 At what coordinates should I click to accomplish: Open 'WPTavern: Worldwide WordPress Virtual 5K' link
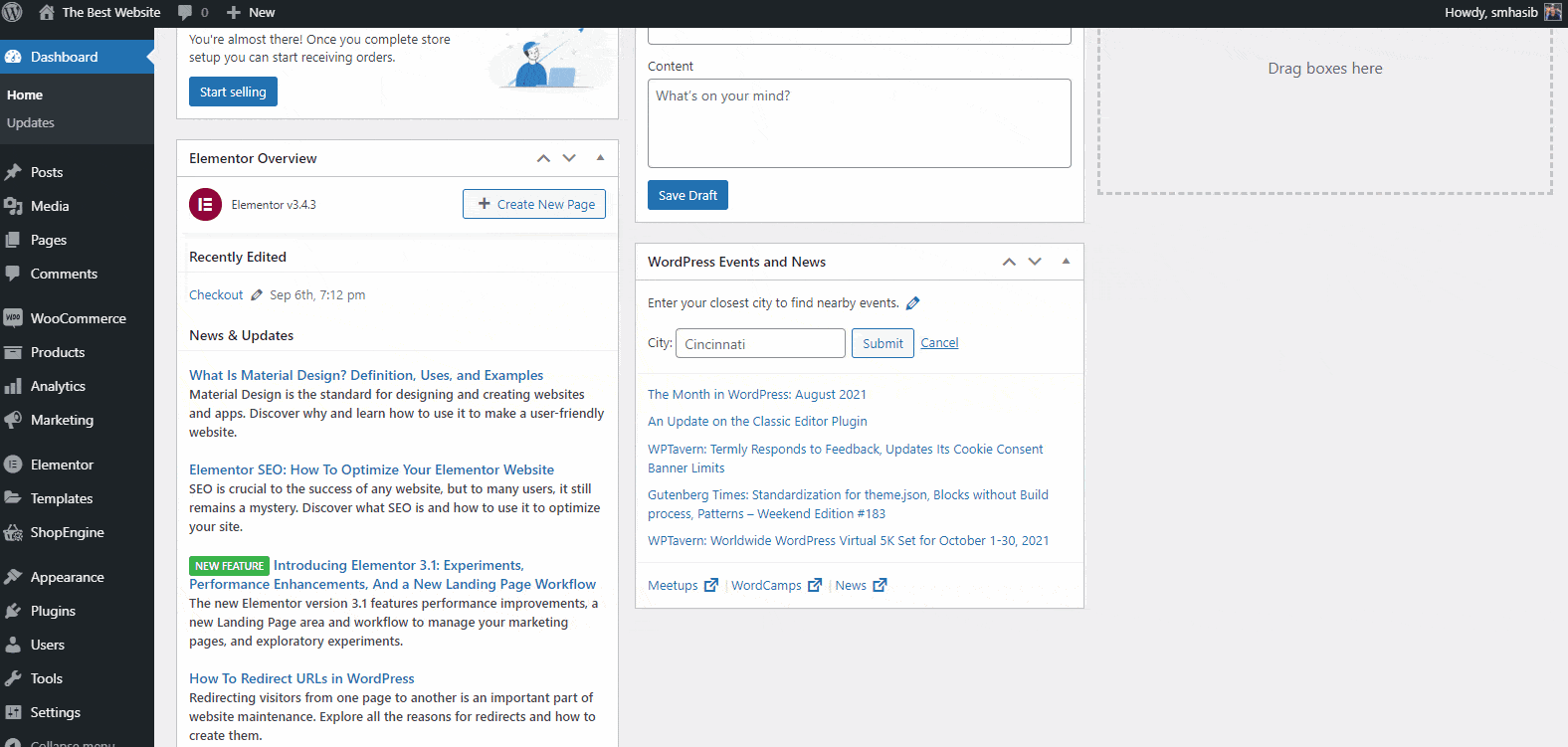(849, 541)
